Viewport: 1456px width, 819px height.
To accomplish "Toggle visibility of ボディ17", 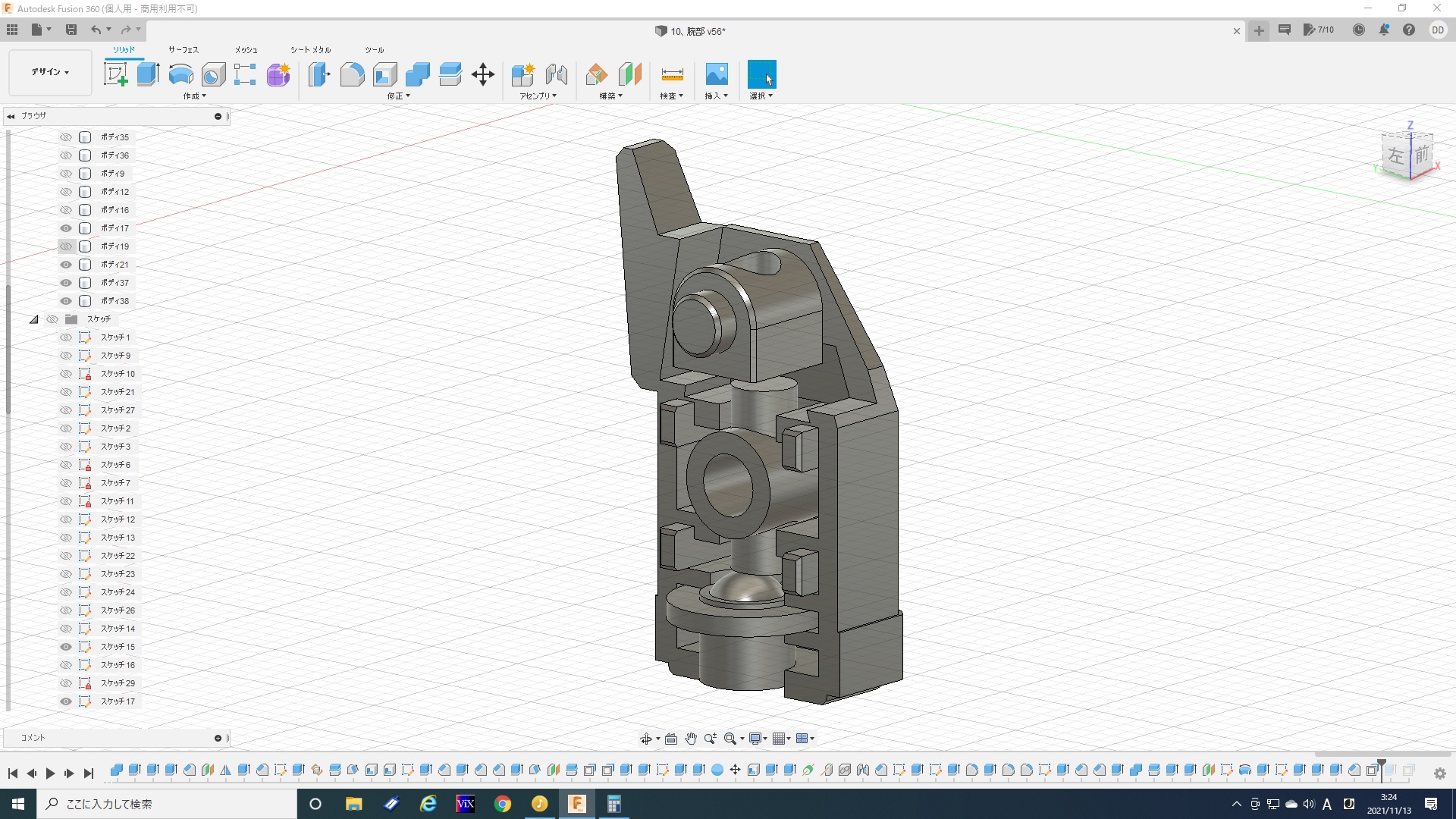I will tap(66, 228).
